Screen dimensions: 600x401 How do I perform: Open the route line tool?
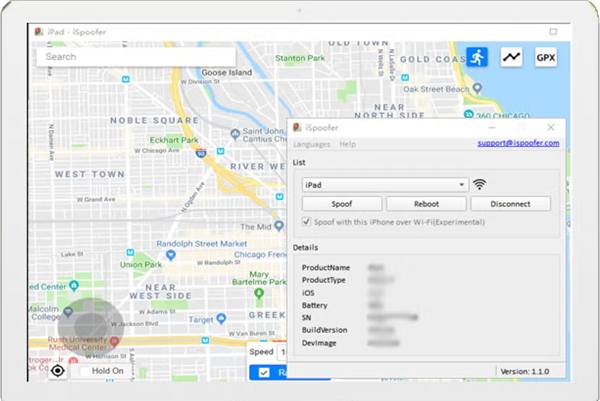tap(511, 57)
